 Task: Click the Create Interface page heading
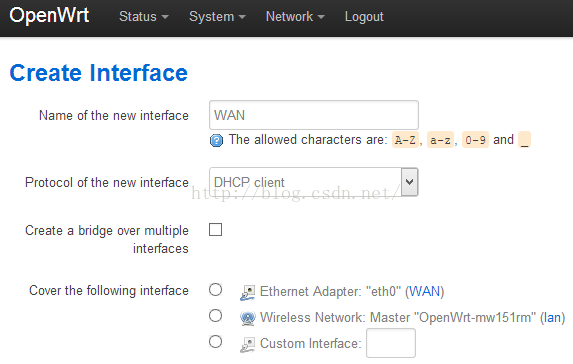click(x=99, y=72)
